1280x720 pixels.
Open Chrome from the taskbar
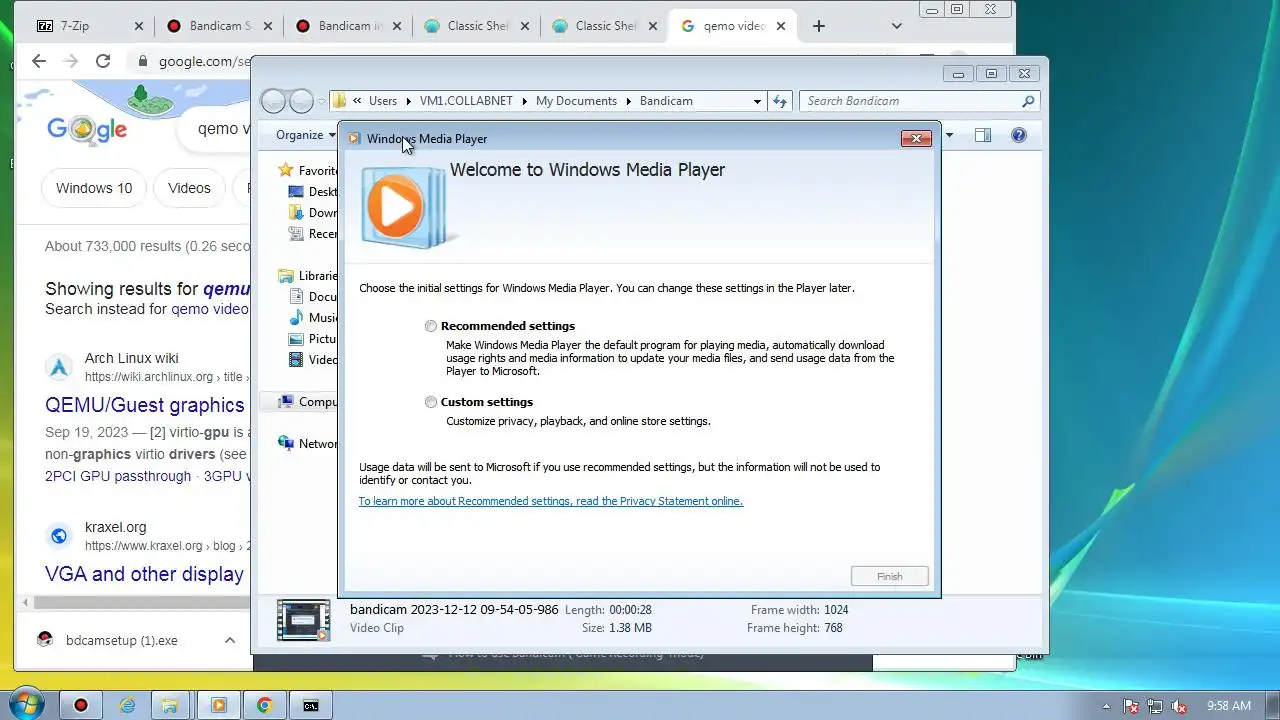pos(265,705)
